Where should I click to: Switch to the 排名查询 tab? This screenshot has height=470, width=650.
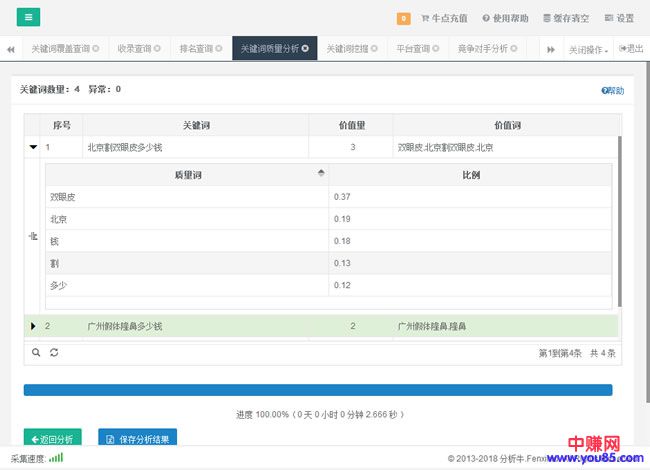pos(200,48)
